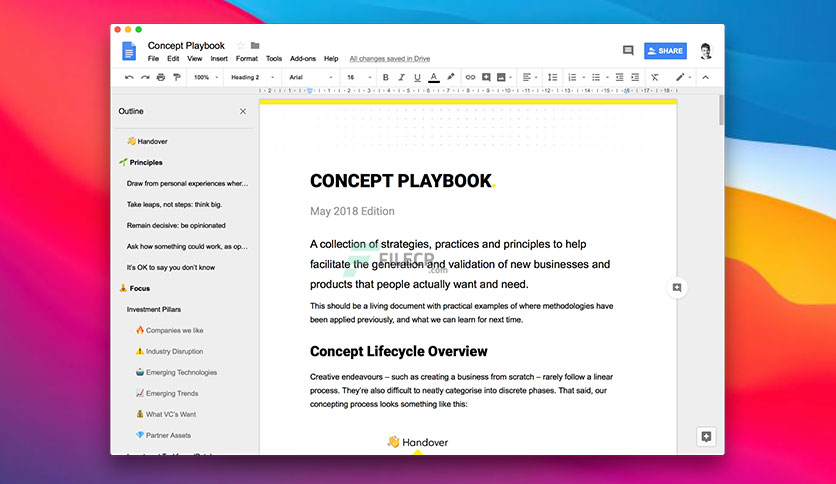
Task: Click the Redo arrow icon
Action: (145, 77)
